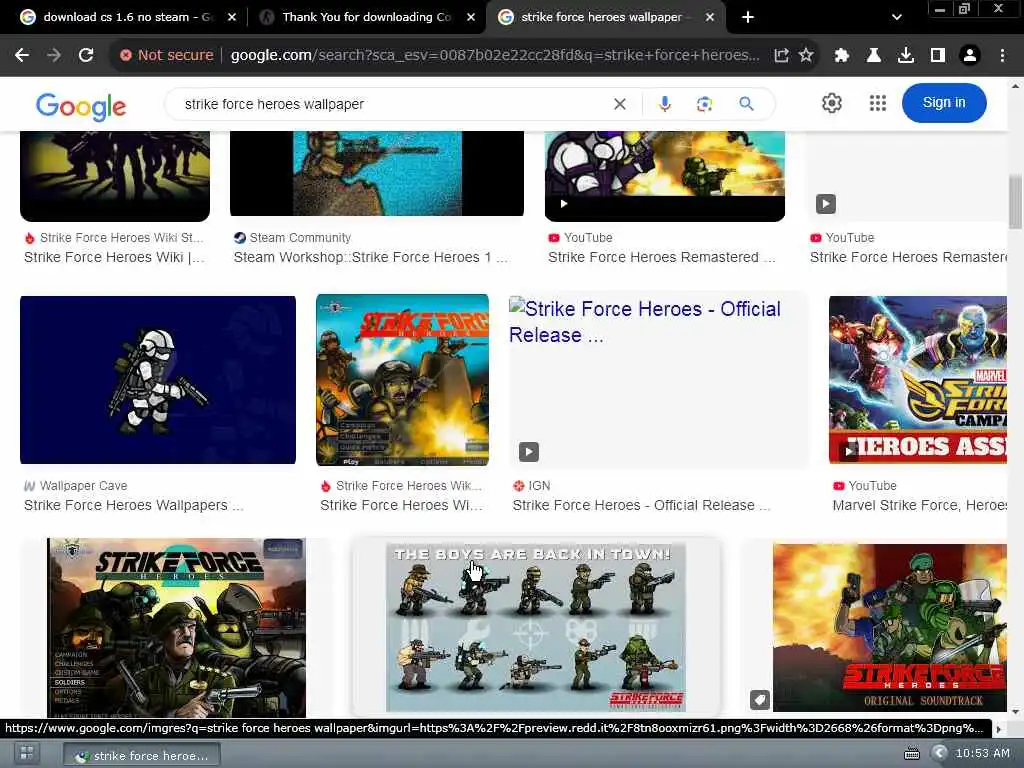This screenshot has width=1024, height=768.
Task: Toggle the side panel icon
Action: click(x=938, y=56)
